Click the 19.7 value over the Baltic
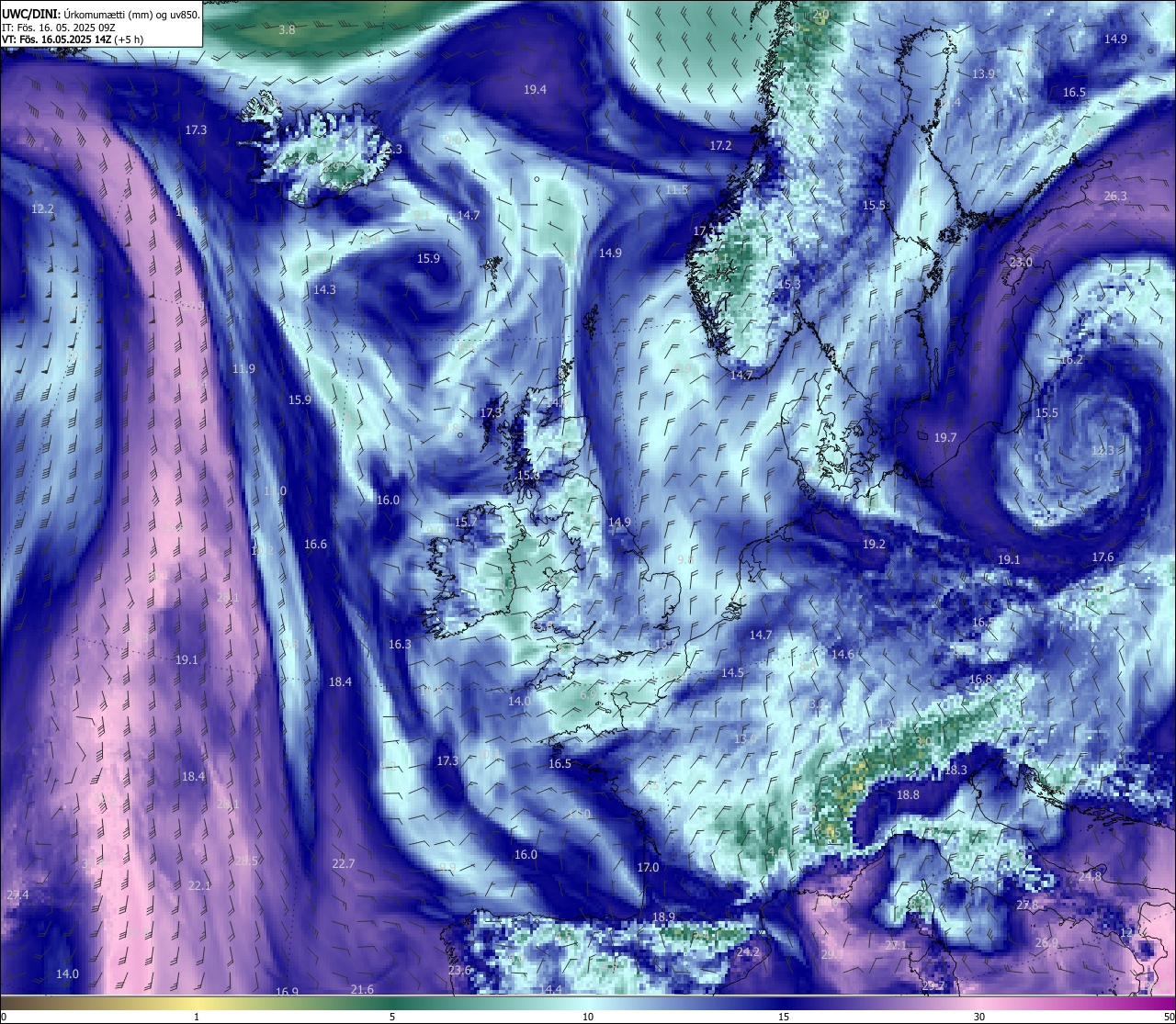 tap(945, 438)
